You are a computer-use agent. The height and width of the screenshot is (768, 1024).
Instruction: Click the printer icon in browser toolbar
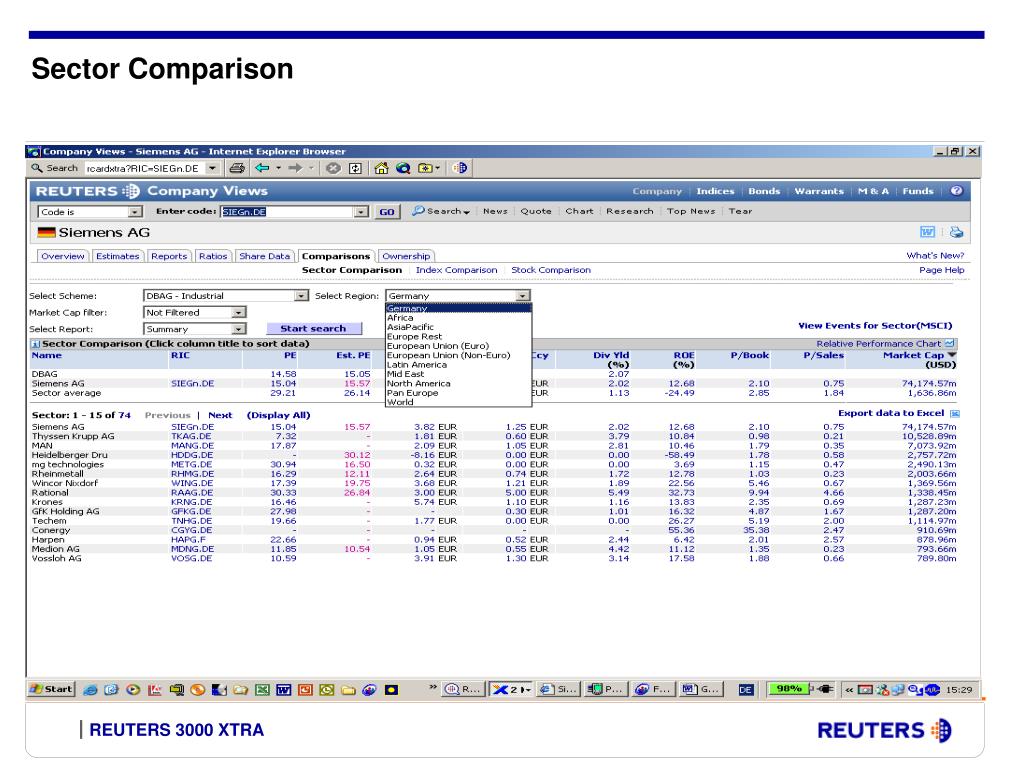click(x=236, y=168)
